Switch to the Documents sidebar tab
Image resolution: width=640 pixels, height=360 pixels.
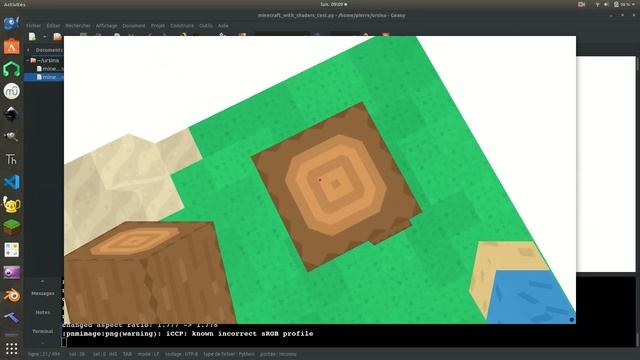49,50
